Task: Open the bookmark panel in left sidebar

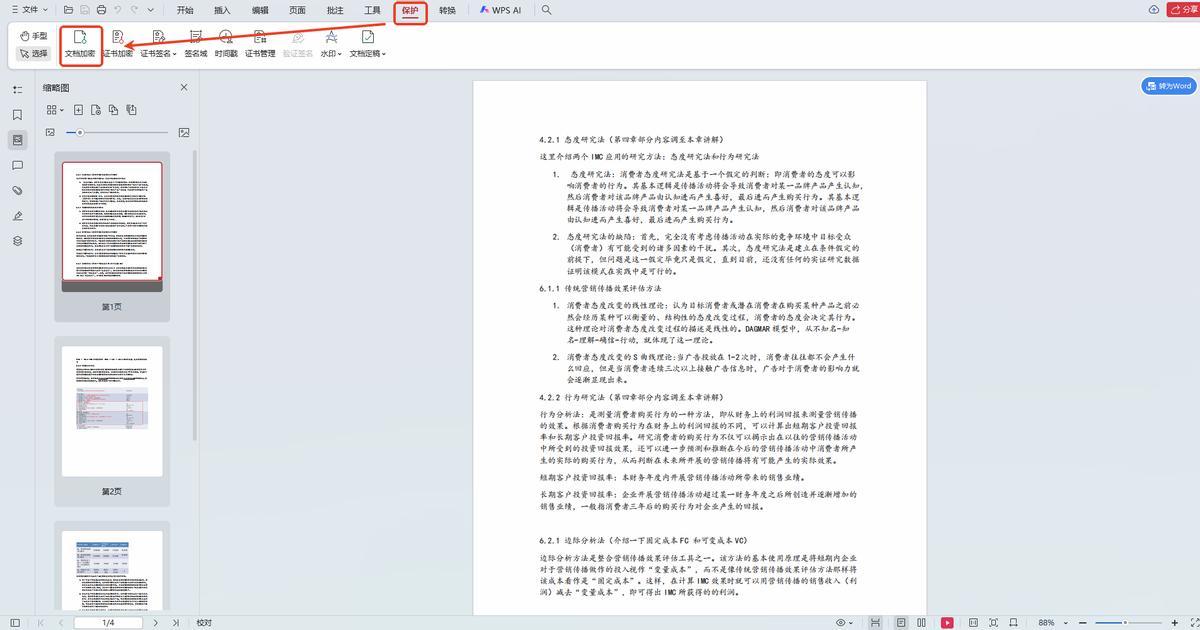Action: [x=17, y=115]
